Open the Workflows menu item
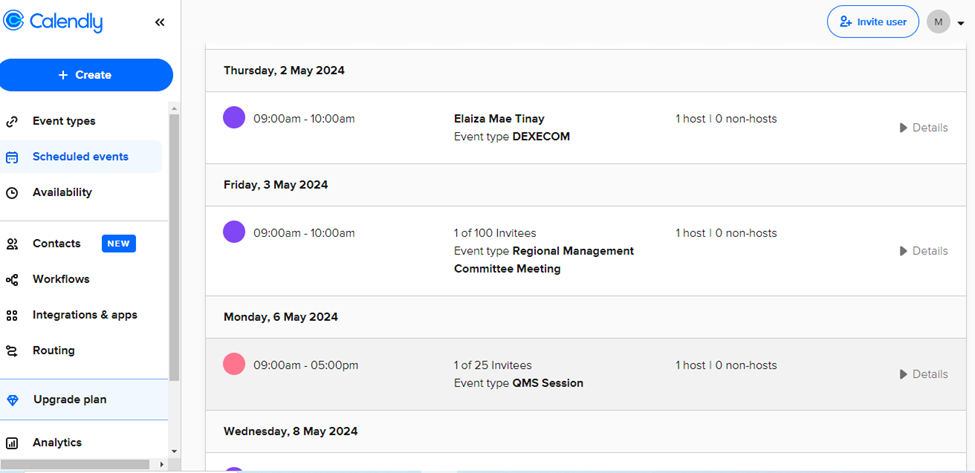The width and height of the screenshot is (975, 473). (x=61, y=279)
